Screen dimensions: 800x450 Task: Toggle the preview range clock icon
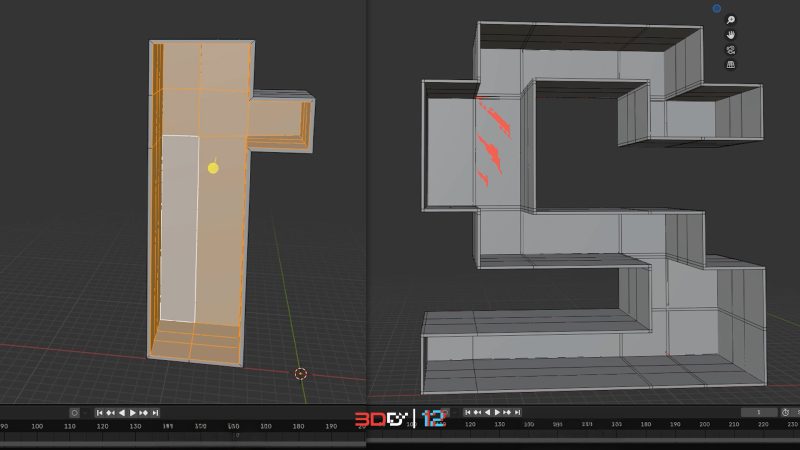(785, 412)
